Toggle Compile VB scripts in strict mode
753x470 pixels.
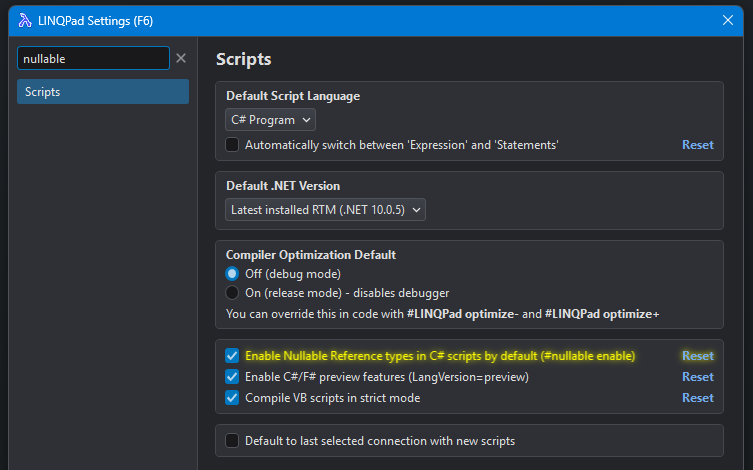tap(232, 398)
